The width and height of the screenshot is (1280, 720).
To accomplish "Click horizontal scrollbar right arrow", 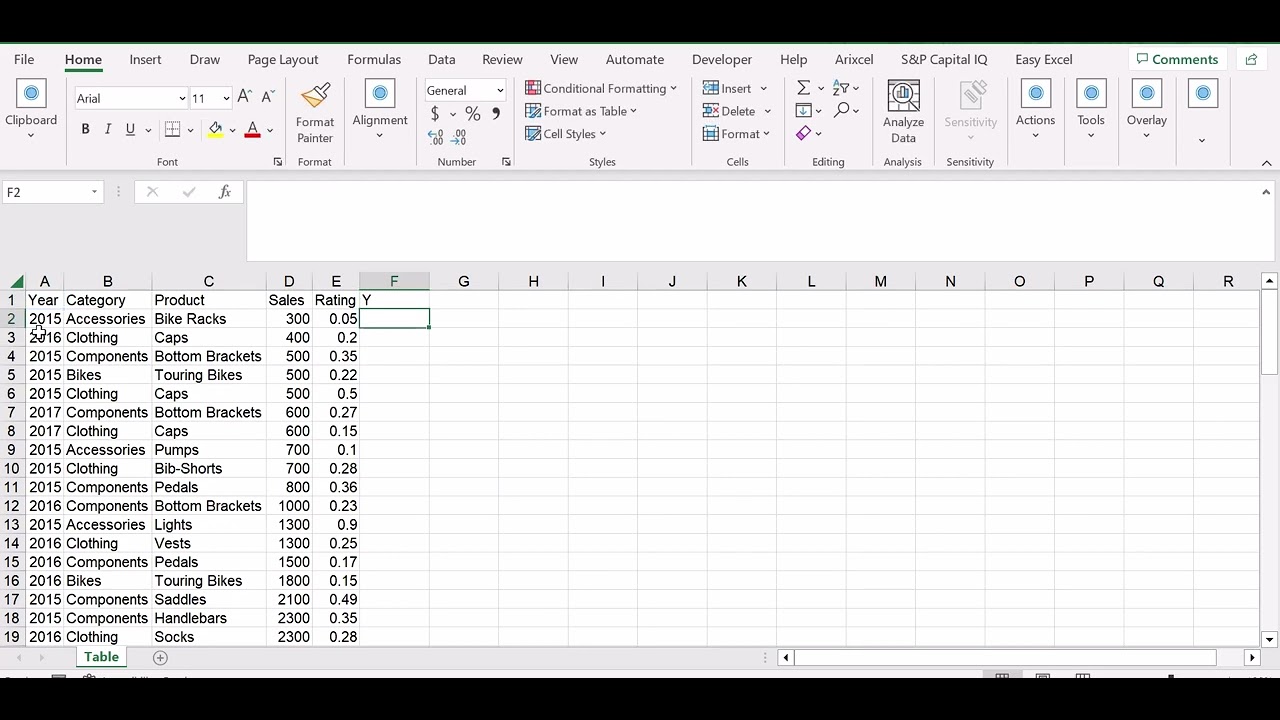I will (1251, 657).
